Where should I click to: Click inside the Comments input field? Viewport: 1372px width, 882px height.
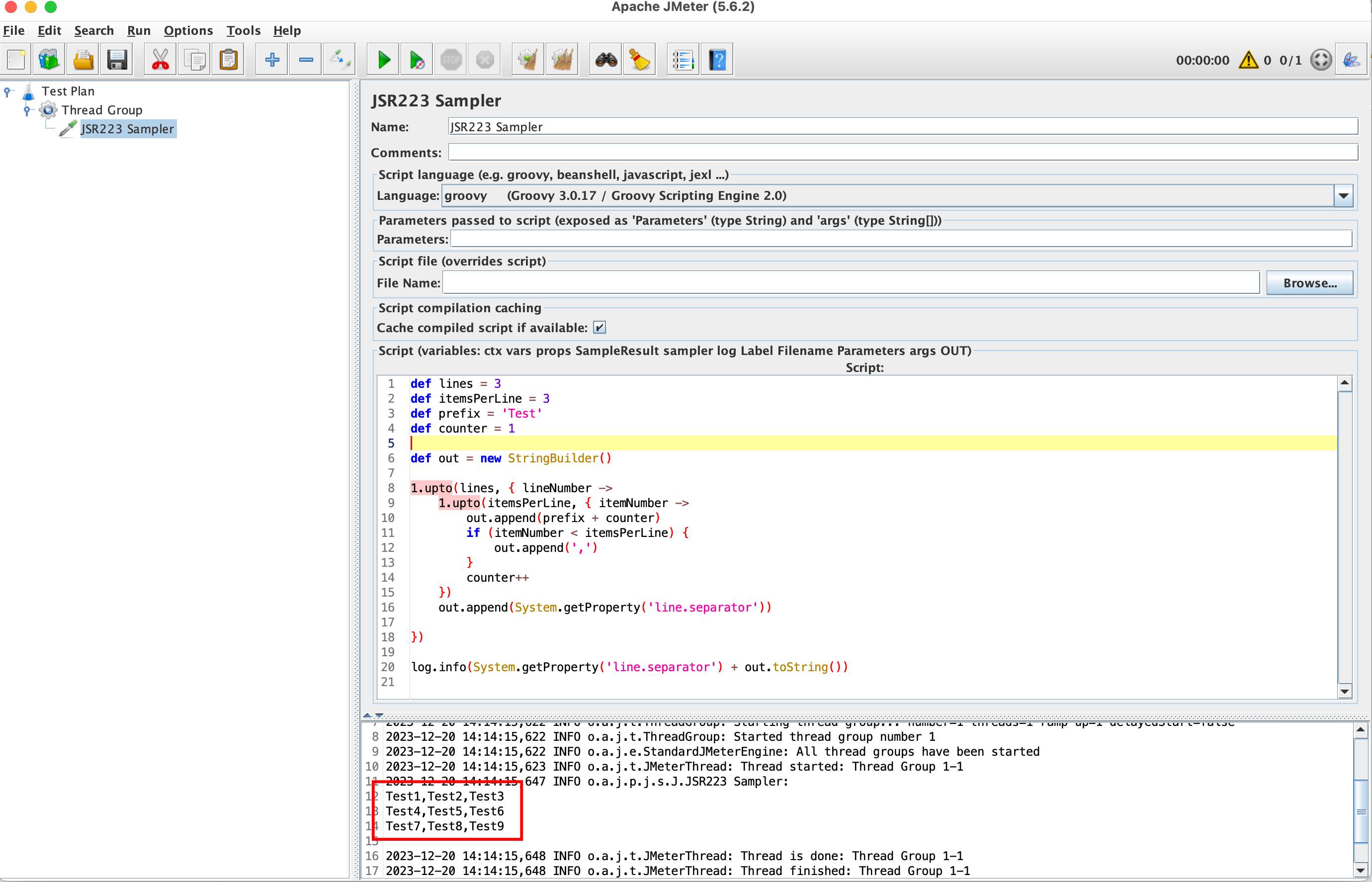tap(802, 152)
